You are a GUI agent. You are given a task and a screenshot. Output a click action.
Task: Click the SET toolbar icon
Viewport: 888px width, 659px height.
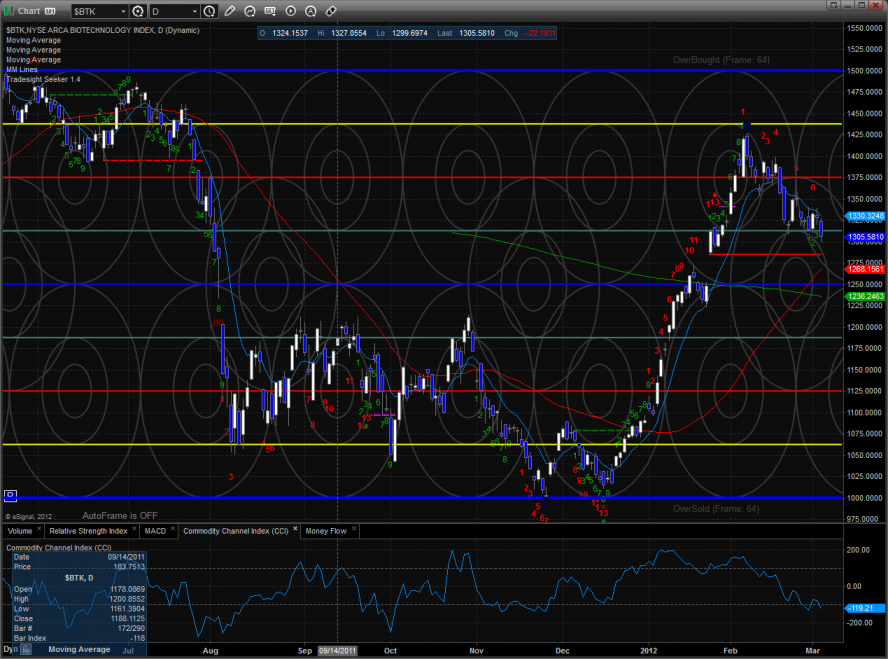pyautogui.click(x=270, y=11)
